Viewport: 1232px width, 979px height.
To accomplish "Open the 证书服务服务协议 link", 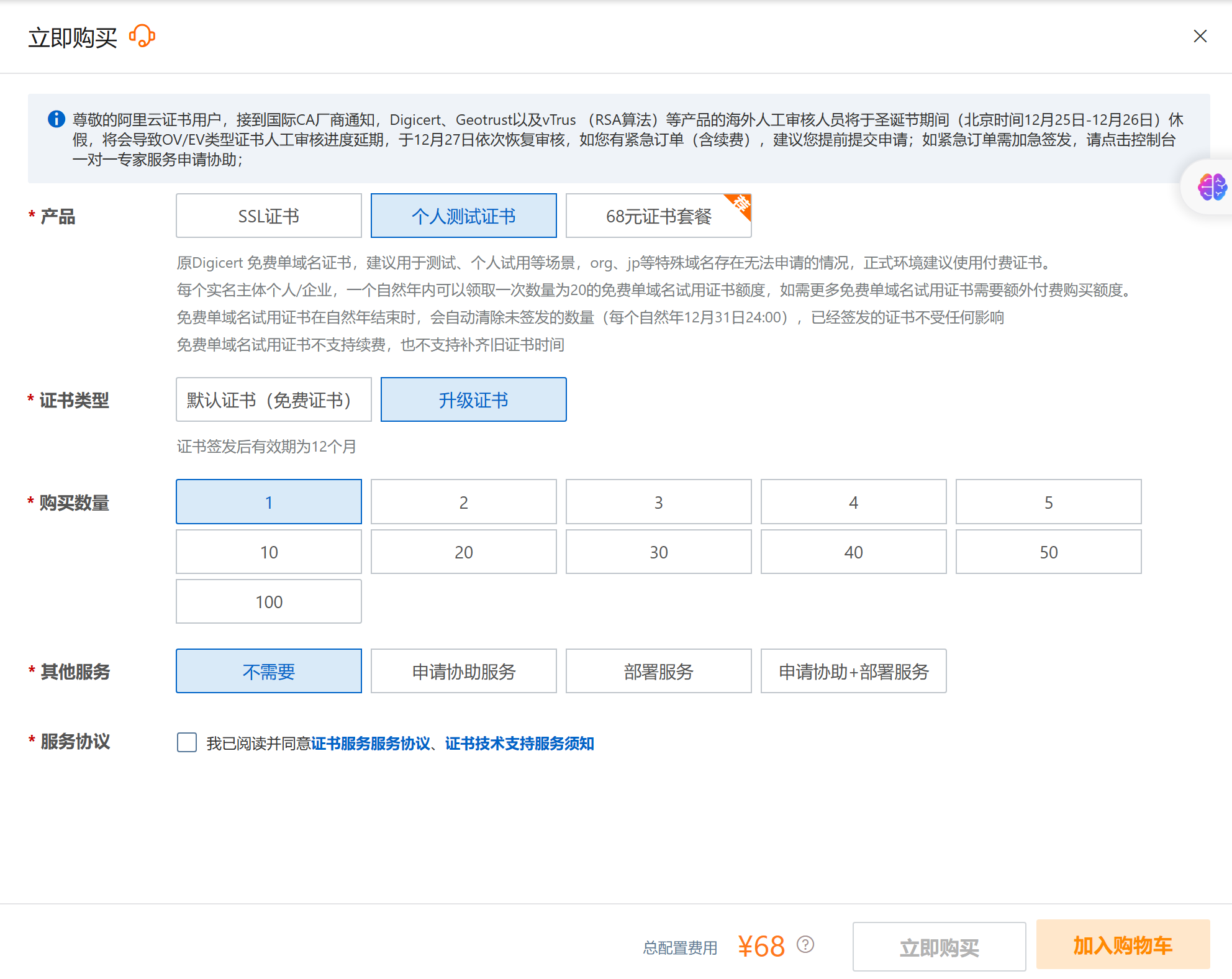I will 371,743.
